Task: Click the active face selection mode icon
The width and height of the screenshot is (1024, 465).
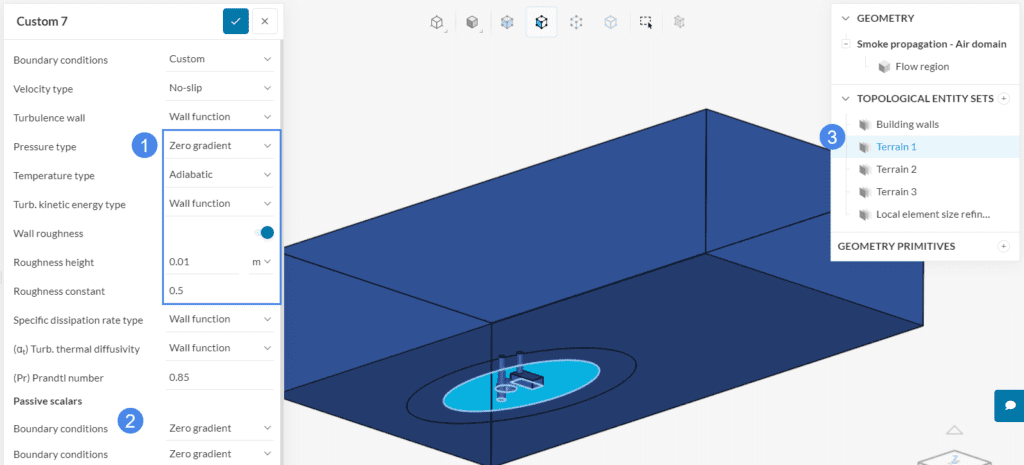Action: point(541,22)
